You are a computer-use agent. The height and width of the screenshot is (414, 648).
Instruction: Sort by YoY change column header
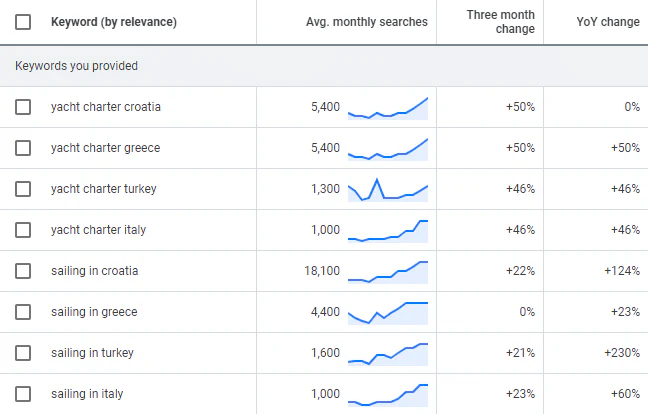point(608,22)
